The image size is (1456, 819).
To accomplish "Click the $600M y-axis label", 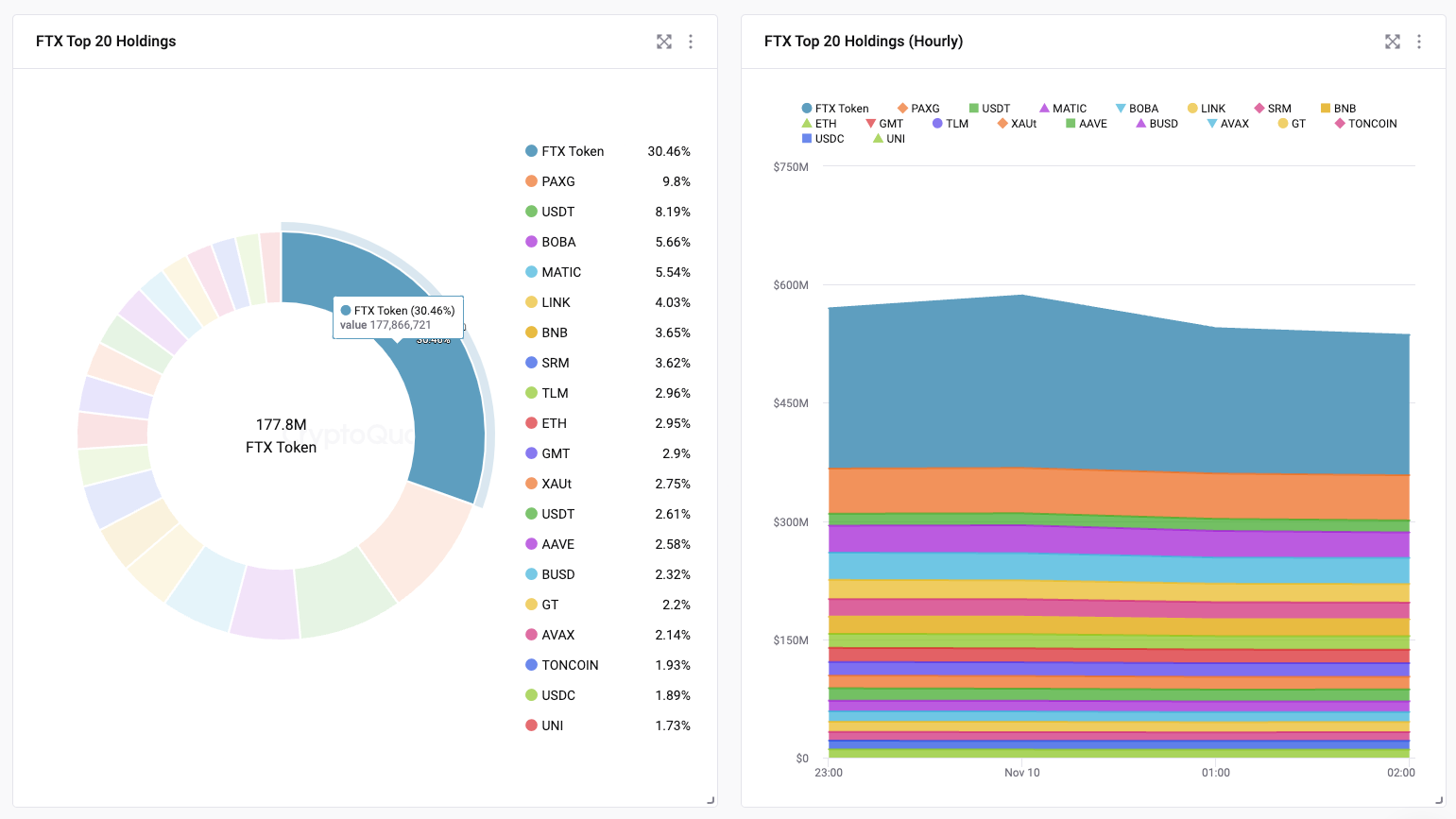I will point(791,285).
